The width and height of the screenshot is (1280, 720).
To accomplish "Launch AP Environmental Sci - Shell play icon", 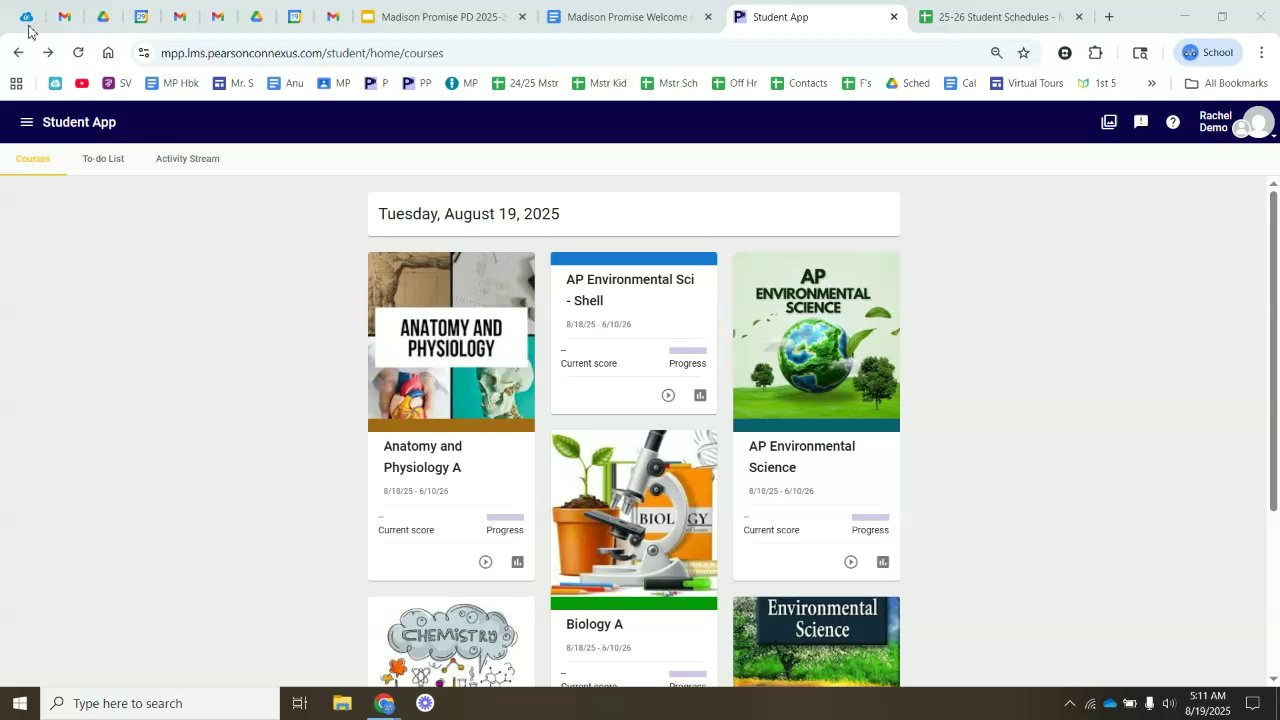I will pos(668,395).
